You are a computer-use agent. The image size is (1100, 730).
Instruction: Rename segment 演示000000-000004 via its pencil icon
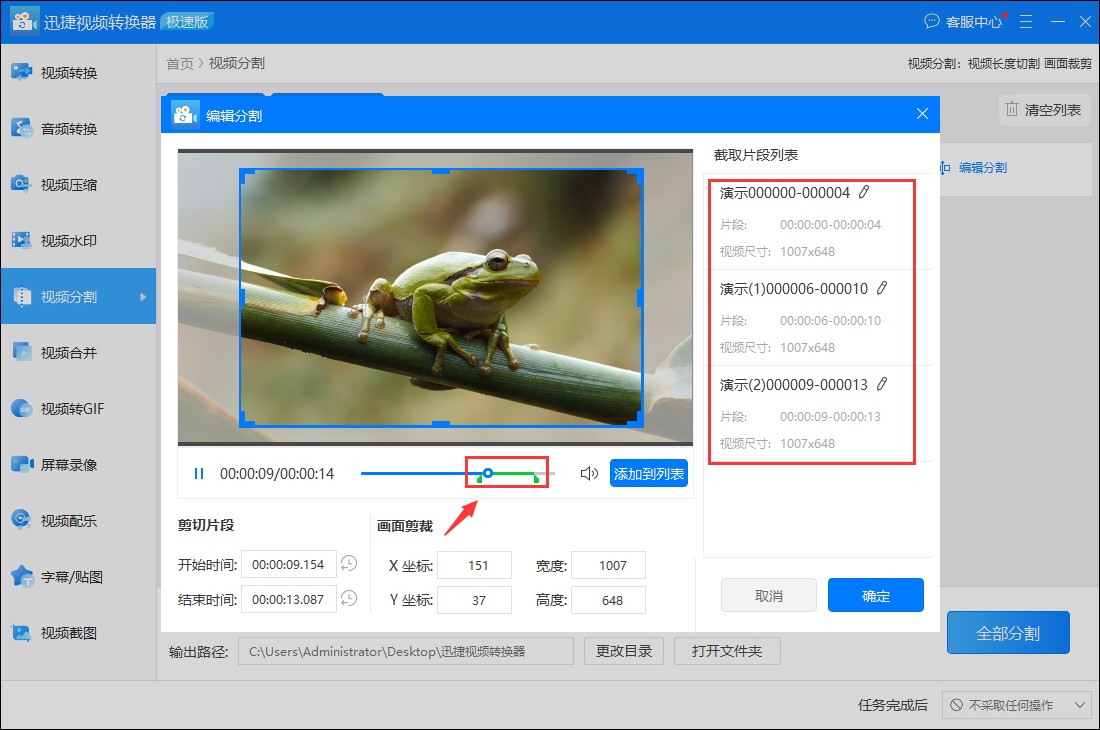click(861, 192)
